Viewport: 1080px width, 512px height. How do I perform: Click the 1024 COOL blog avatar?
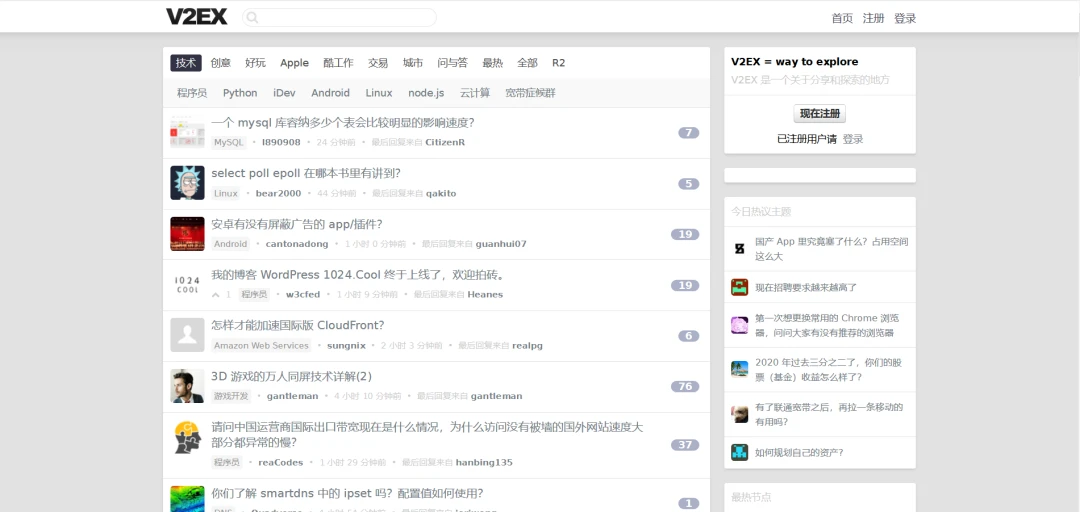tap(187, 285)
